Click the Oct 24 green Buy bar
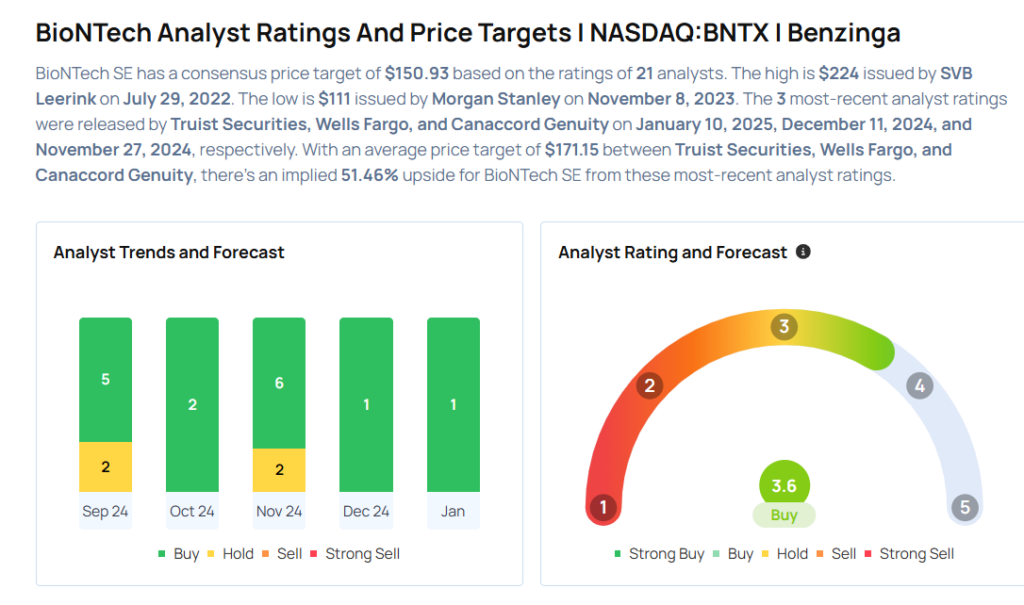 click(x=192, y=404)
